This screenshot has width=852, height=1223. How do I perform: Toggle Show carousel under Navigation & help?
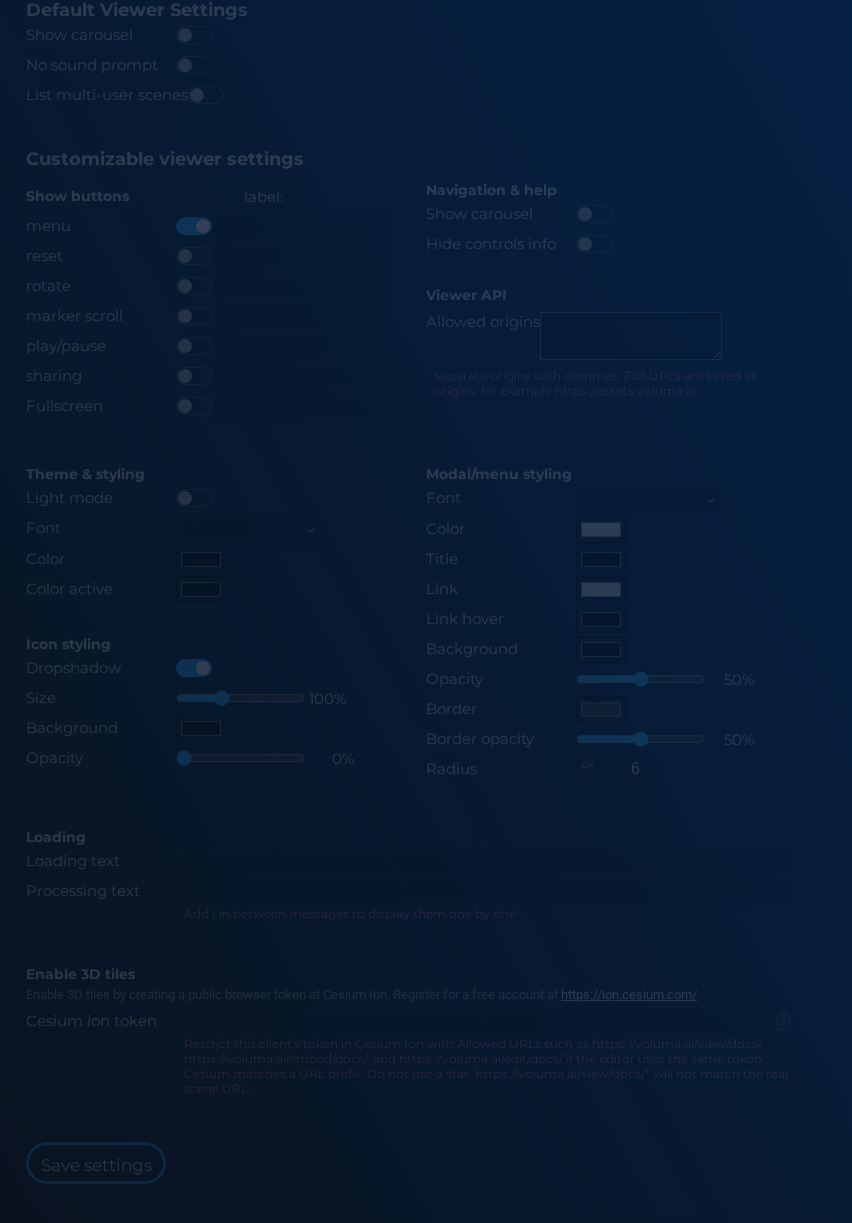(x=594, y=214)
